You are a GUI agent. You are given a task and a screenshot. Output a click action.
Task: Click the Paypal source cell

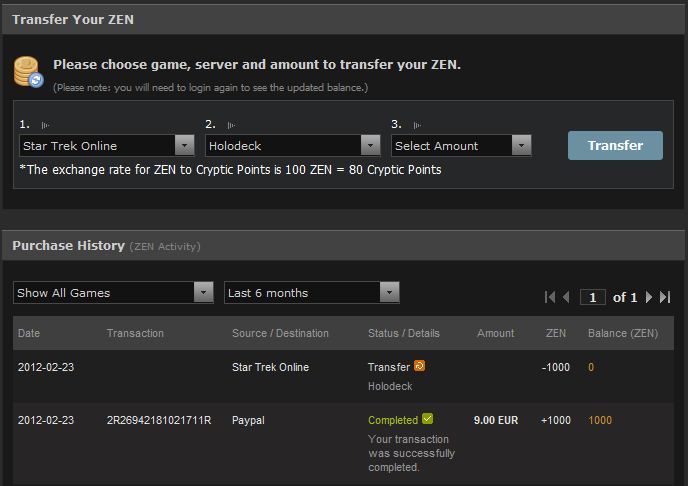[248, 420]
